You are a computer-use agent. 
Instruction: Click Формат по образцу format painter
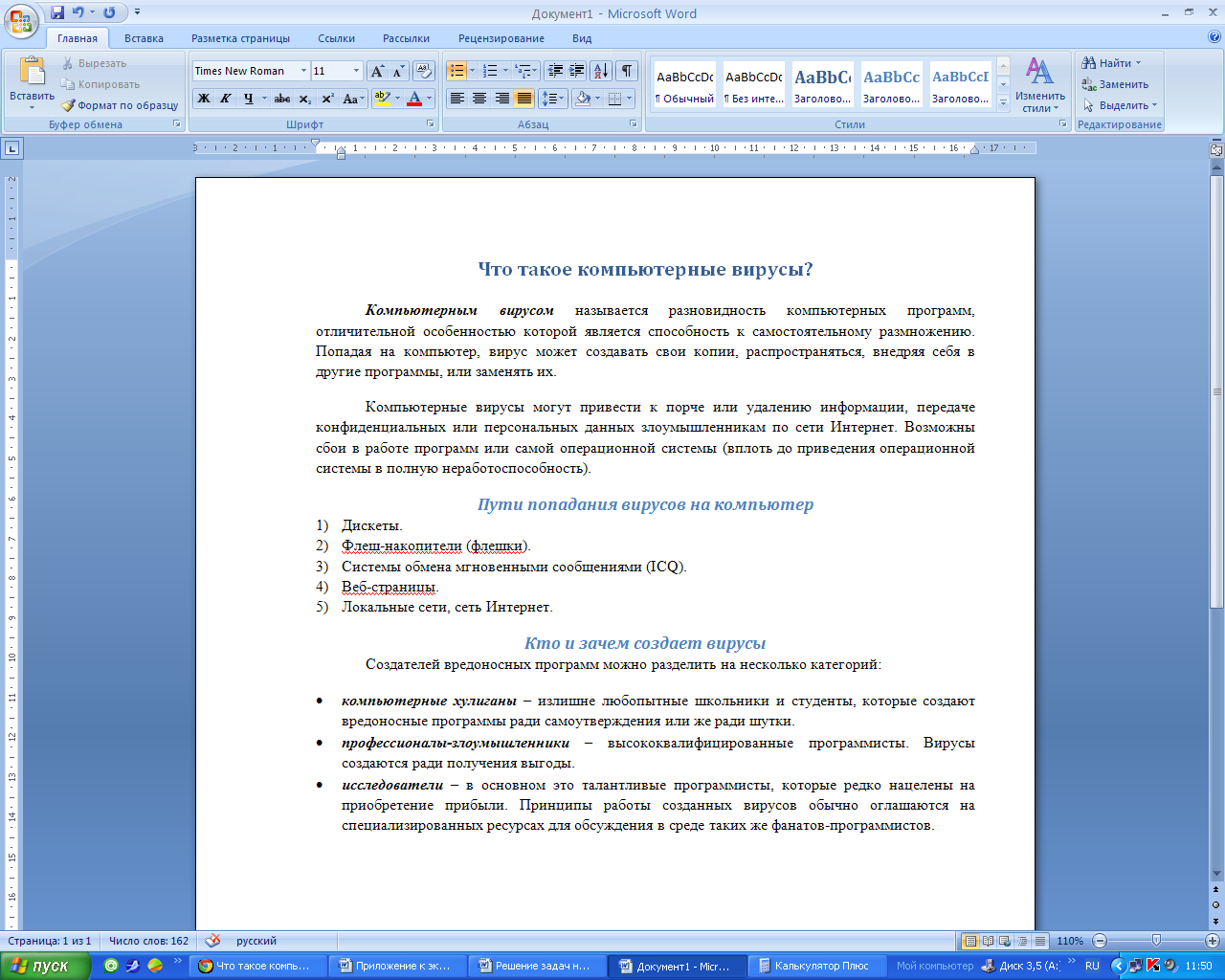tap(121, 105)
